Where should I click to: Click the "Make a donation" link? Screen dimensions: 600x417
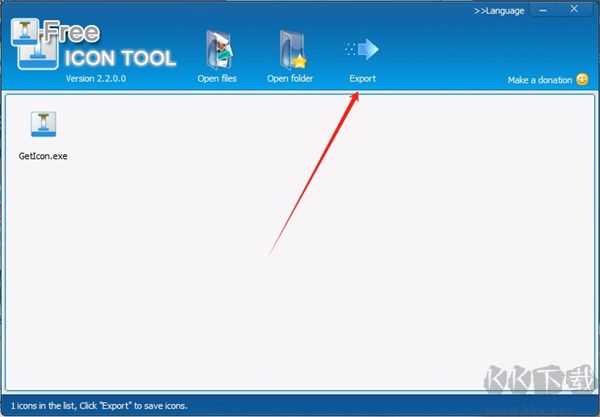click(539, 80)
